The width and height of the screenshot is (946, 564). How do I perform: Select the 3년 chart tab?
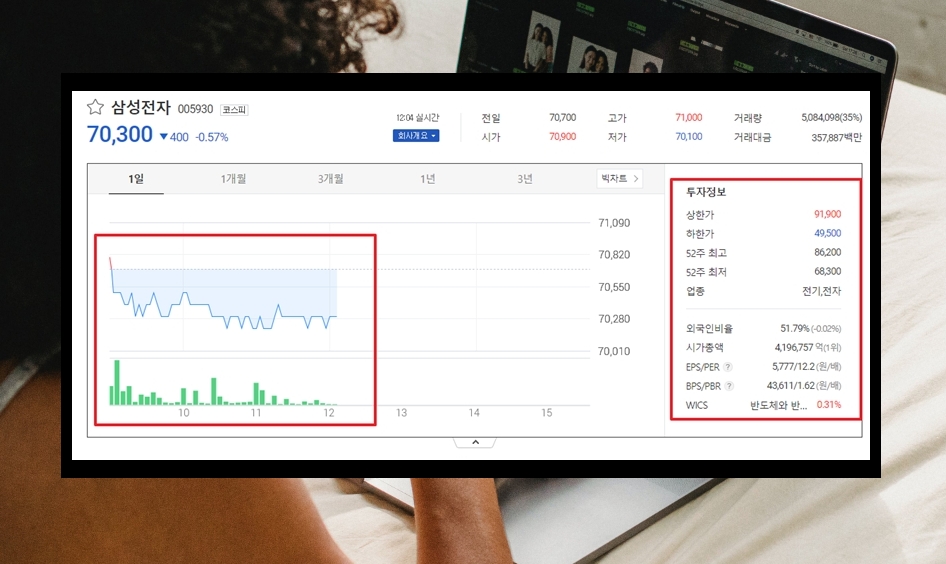[x=525, y=179]
